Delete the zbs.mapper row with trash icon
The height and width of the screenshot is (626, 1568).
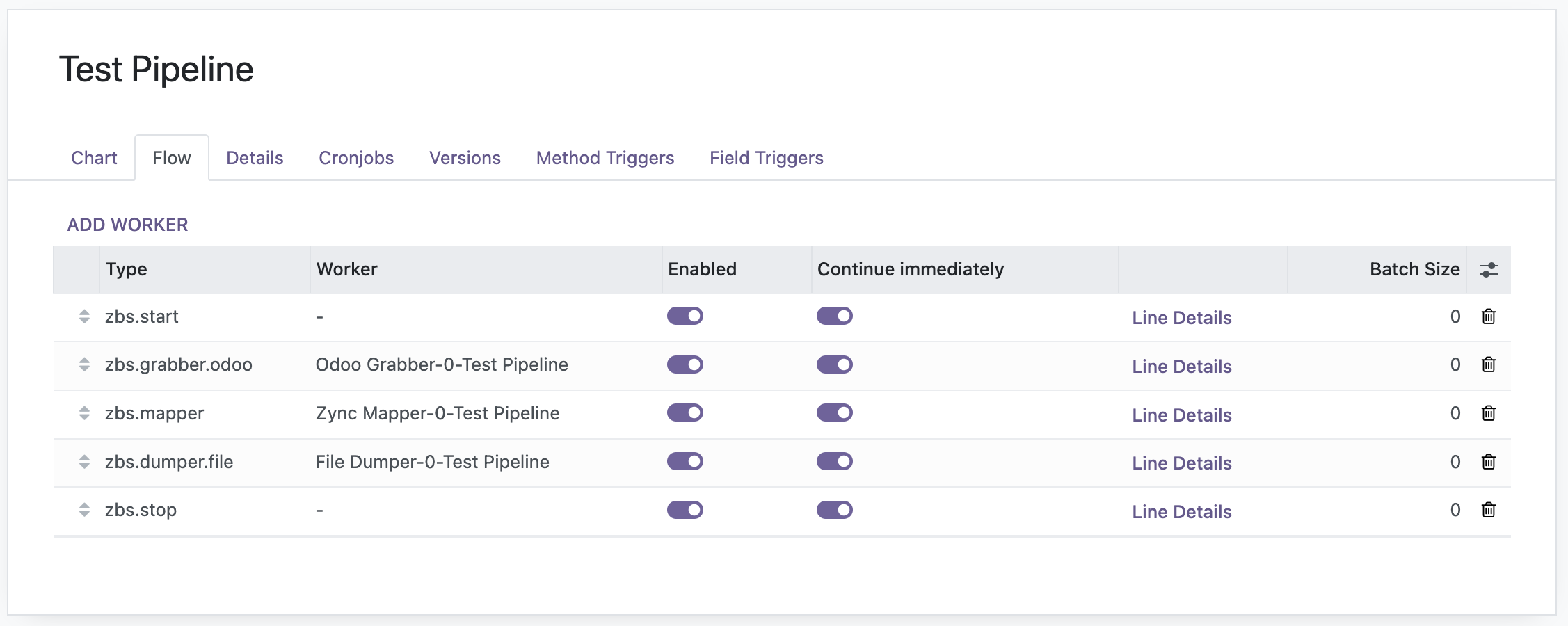1488,413
